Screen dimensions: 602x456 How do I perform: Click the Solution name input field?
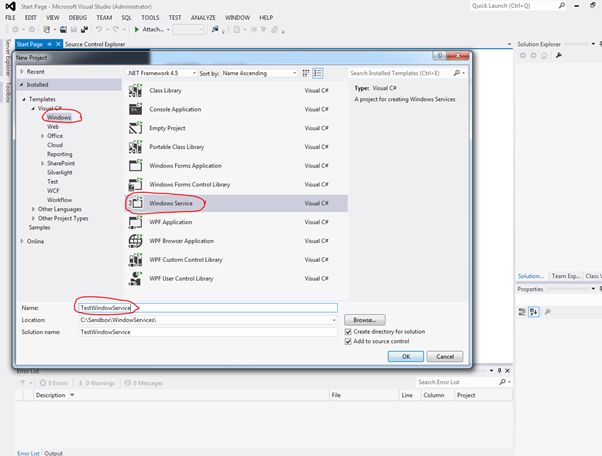click(208, 332)
